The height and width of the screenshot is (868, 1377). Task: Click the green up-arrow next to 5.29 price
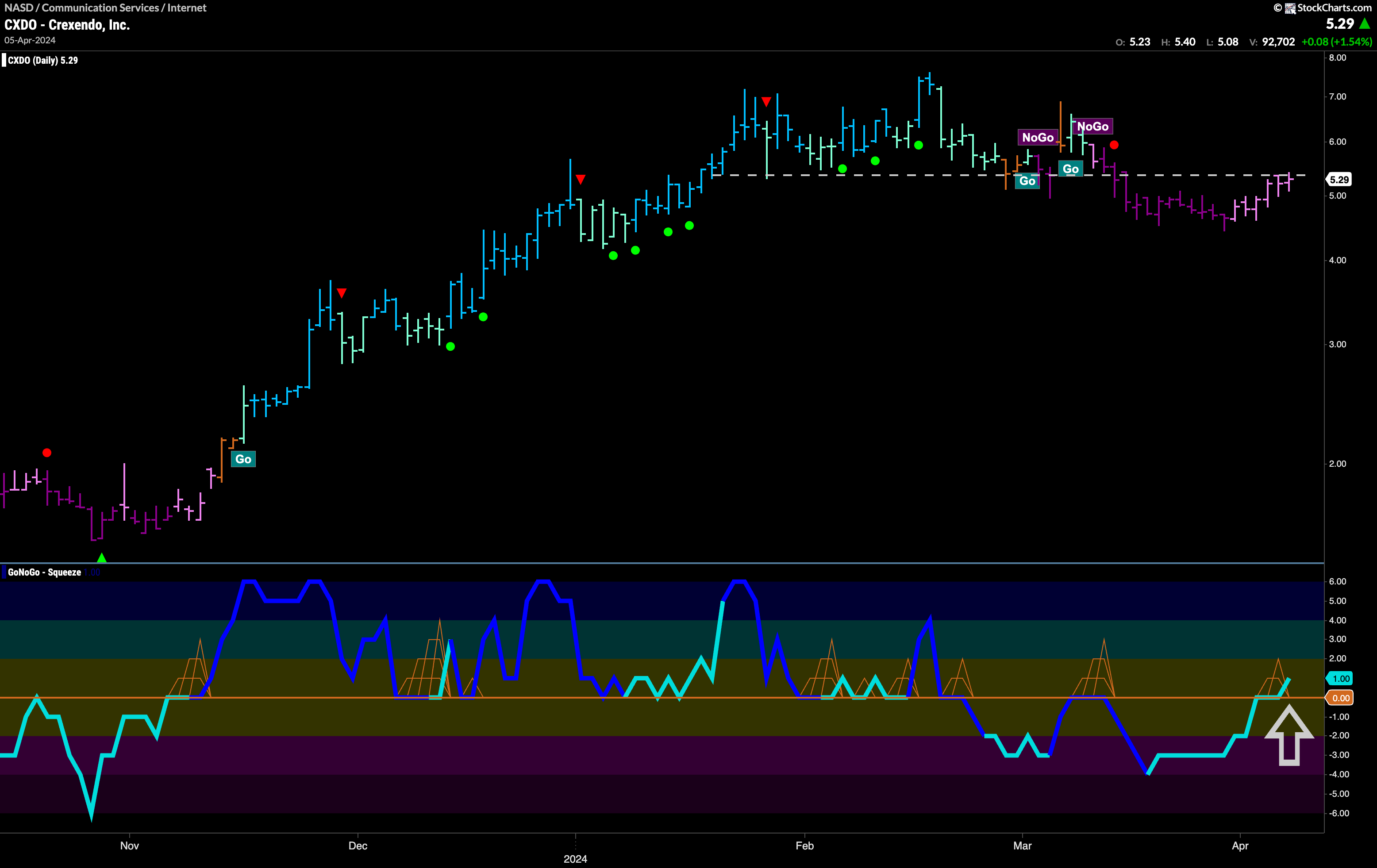pos(1365,23)
